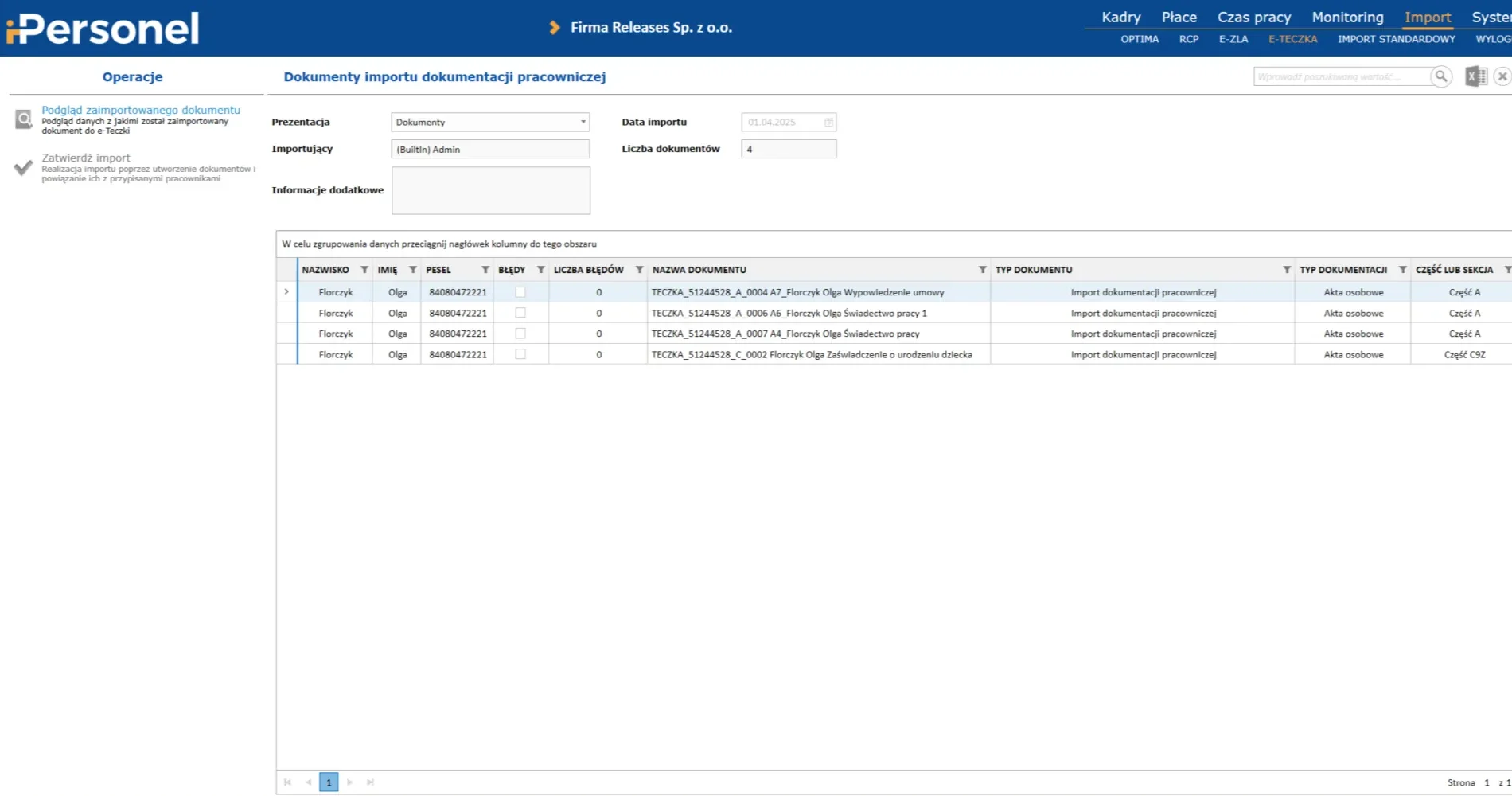Toggle BŁĘDY checkbox for Zaświadczenie o urodzeniu row
The image size is (1512, 796).
520,354
